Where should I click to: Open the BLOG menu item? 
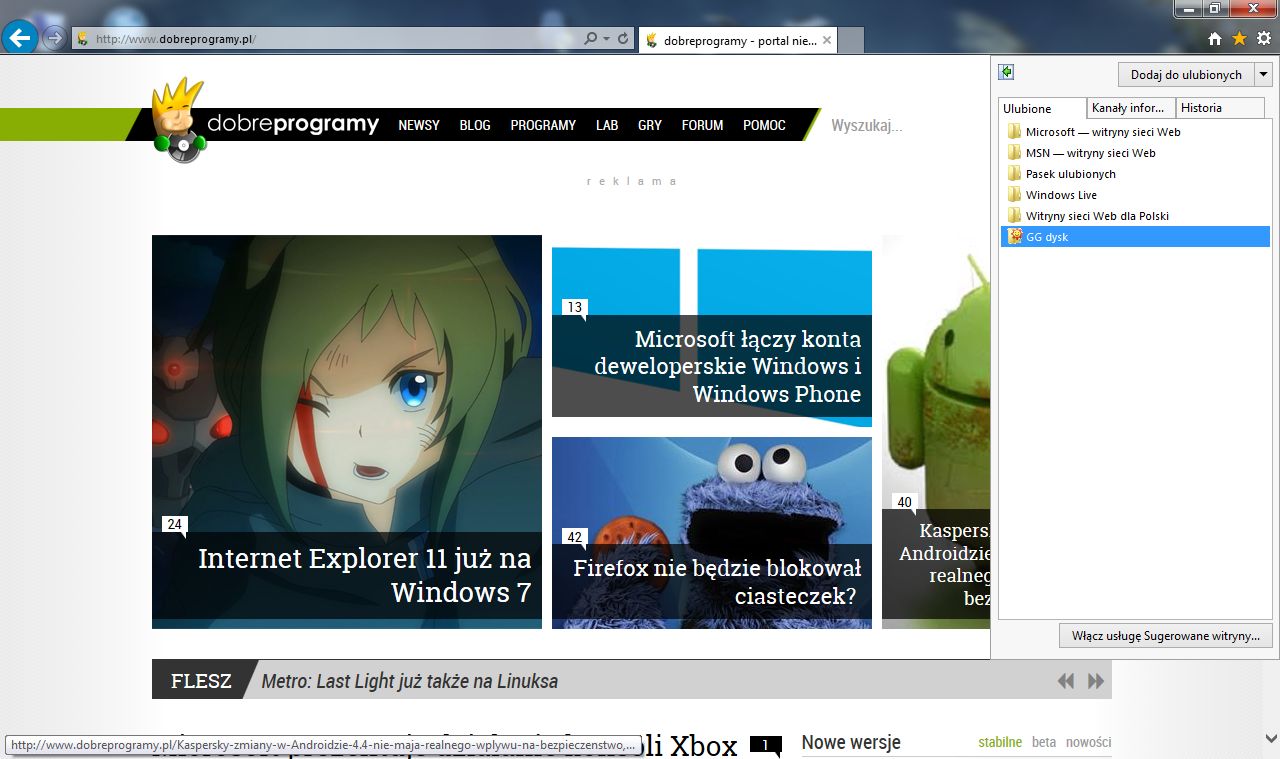coord(475,125)
